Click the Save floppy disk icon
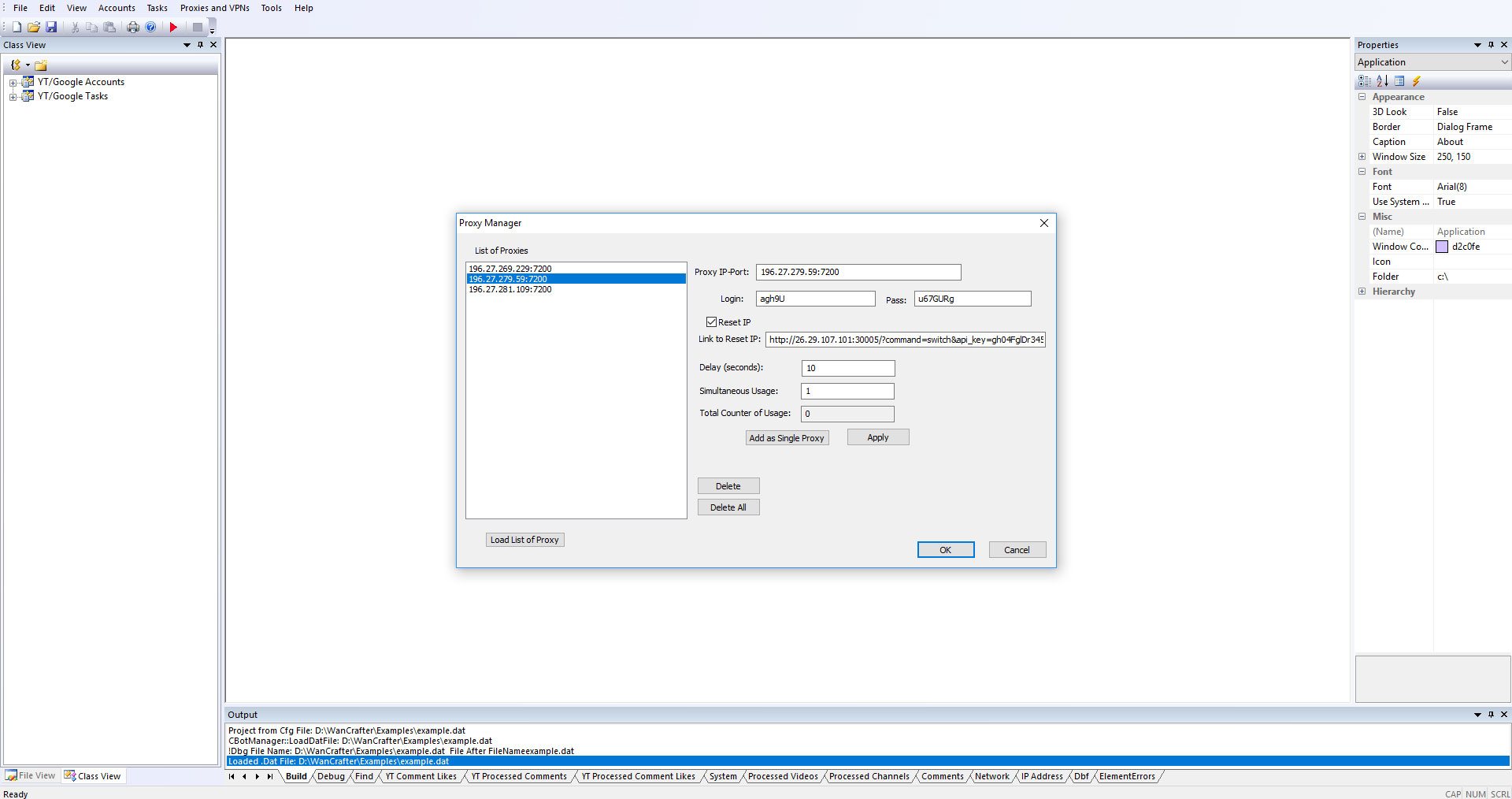Screen dimensions: 1512x799 pos(51,27)
